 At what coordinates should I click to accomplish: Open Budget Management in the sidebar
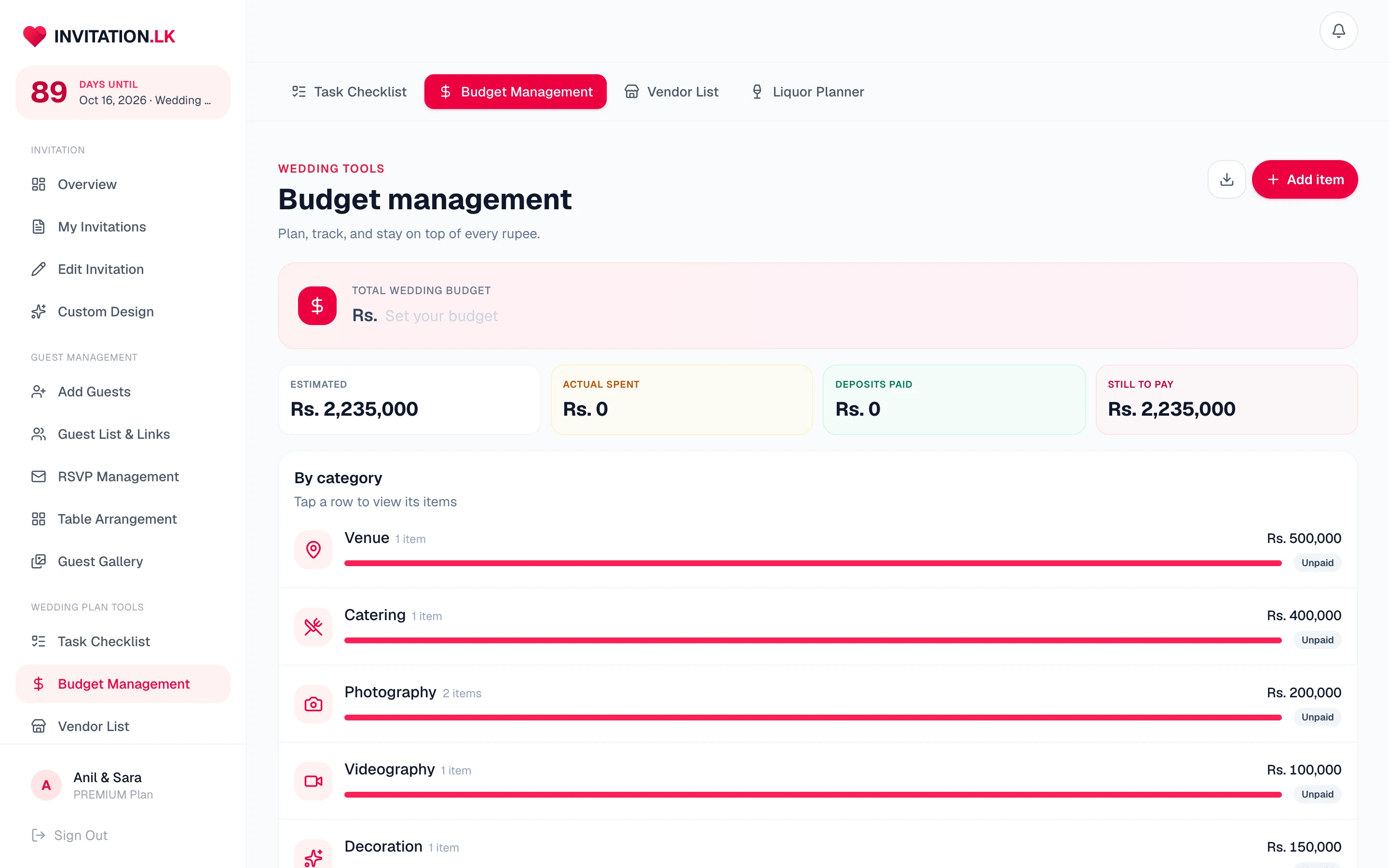point(123,684)
